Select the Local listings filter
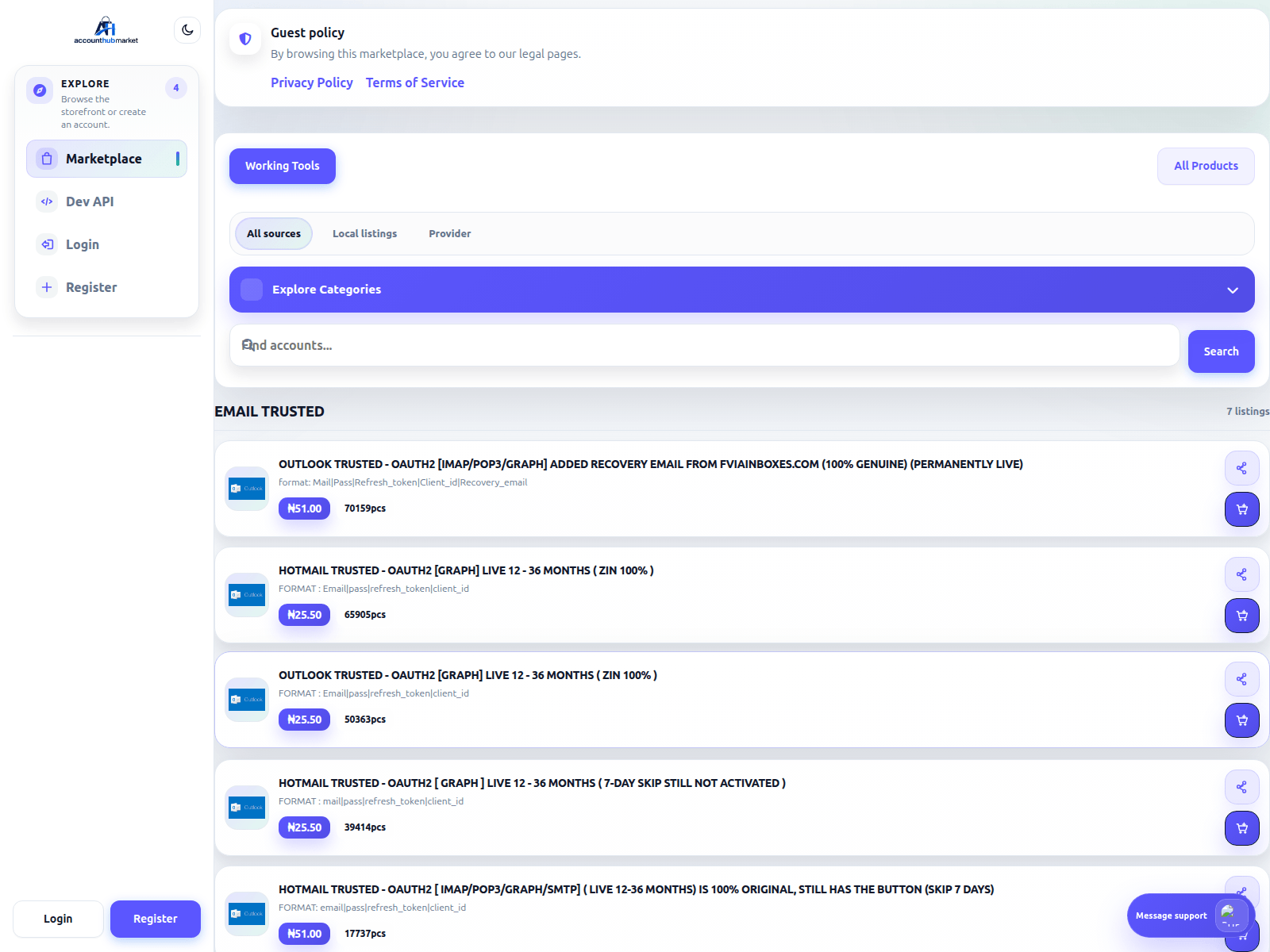The image size is (1270, 952). pos(364,234)
